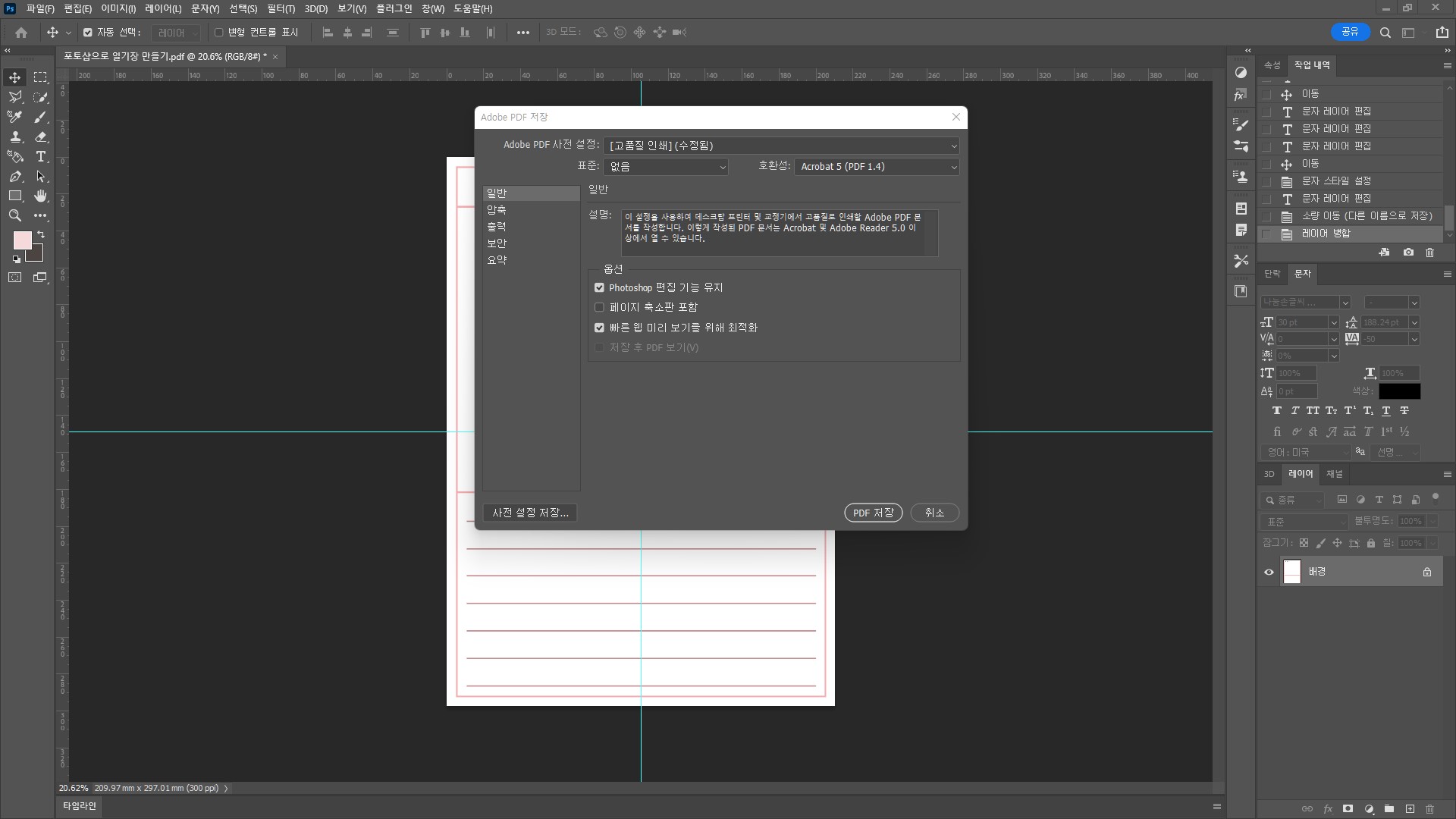1456x819 pixels.
Task: Open 표준 없음 dropdown
Action: [666, 167]
